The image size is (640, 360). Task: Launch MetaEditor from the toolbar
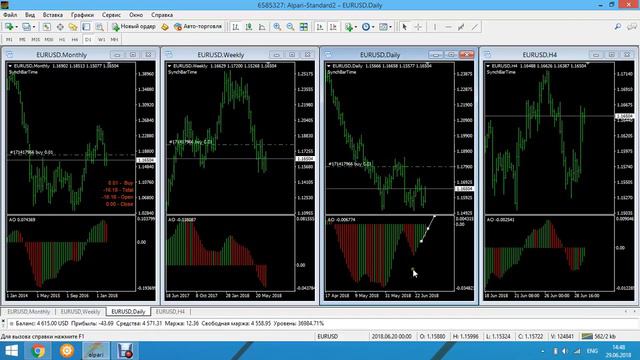(164, 27)
